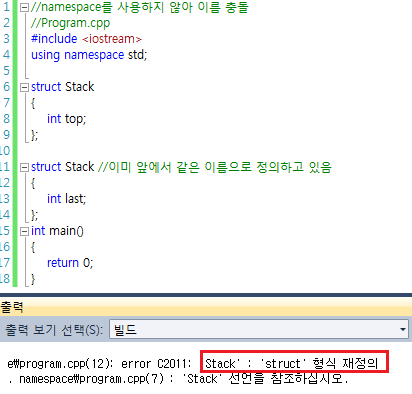This screenshot has width=412, height=394.
Task: Collapse the second struct Stack at line 11
Action: click(x=24, y=167)
